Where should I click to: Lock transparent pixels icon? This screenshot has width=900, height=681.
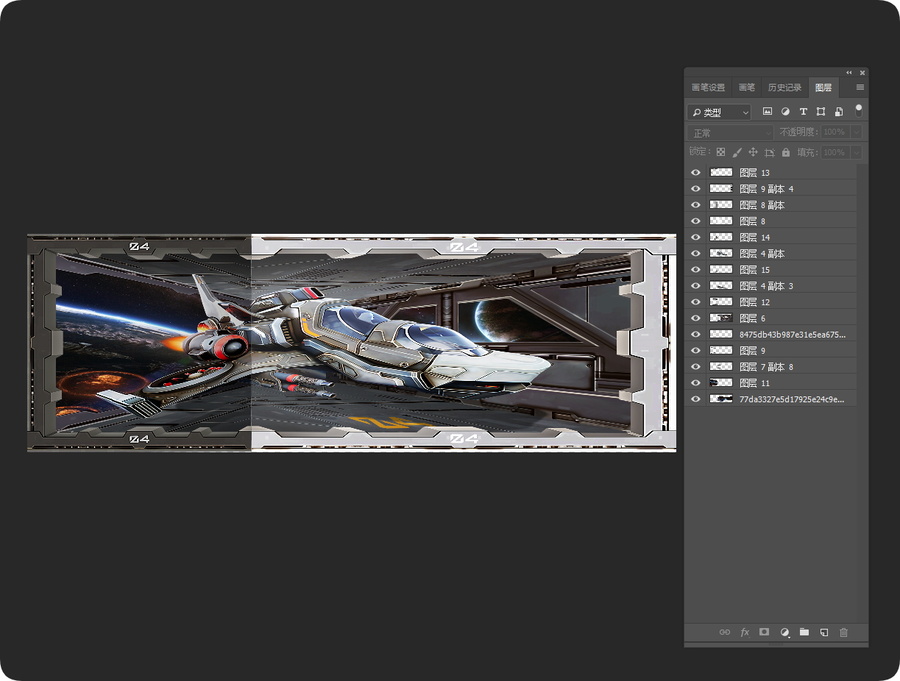coord(720,152)
